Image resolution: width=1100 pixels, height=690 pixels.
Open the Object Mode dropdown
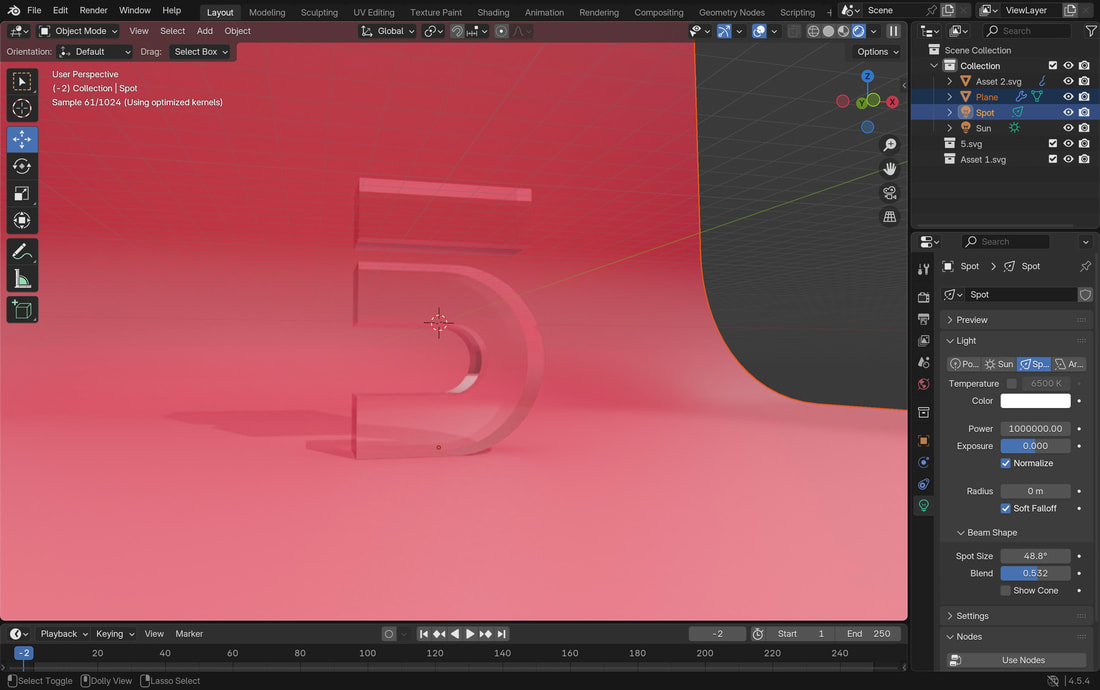pos(78,31)
